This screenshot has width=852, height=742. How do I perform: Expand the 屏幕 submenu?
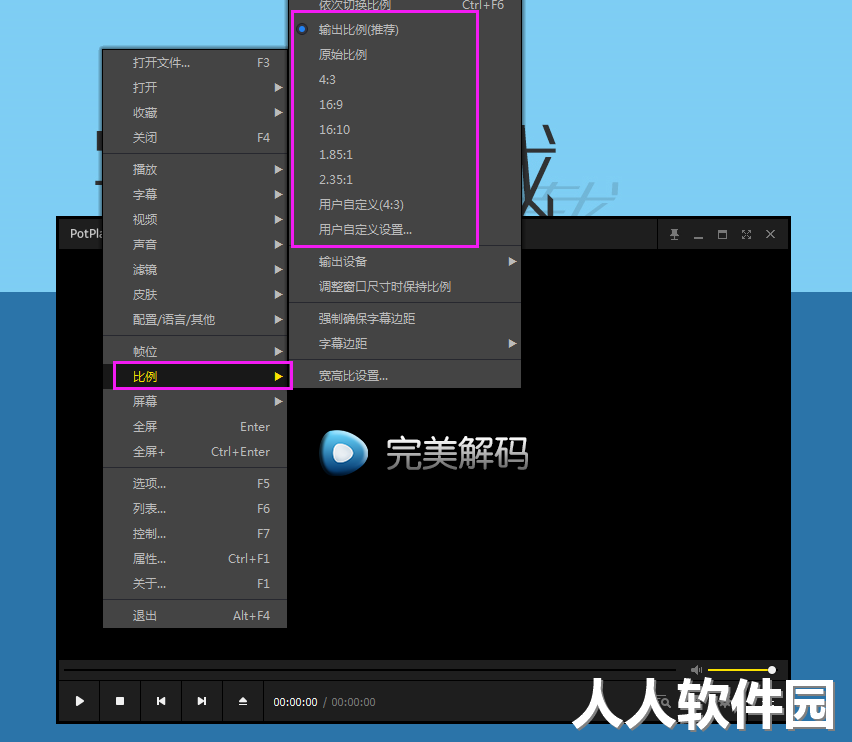click(195, 401)
